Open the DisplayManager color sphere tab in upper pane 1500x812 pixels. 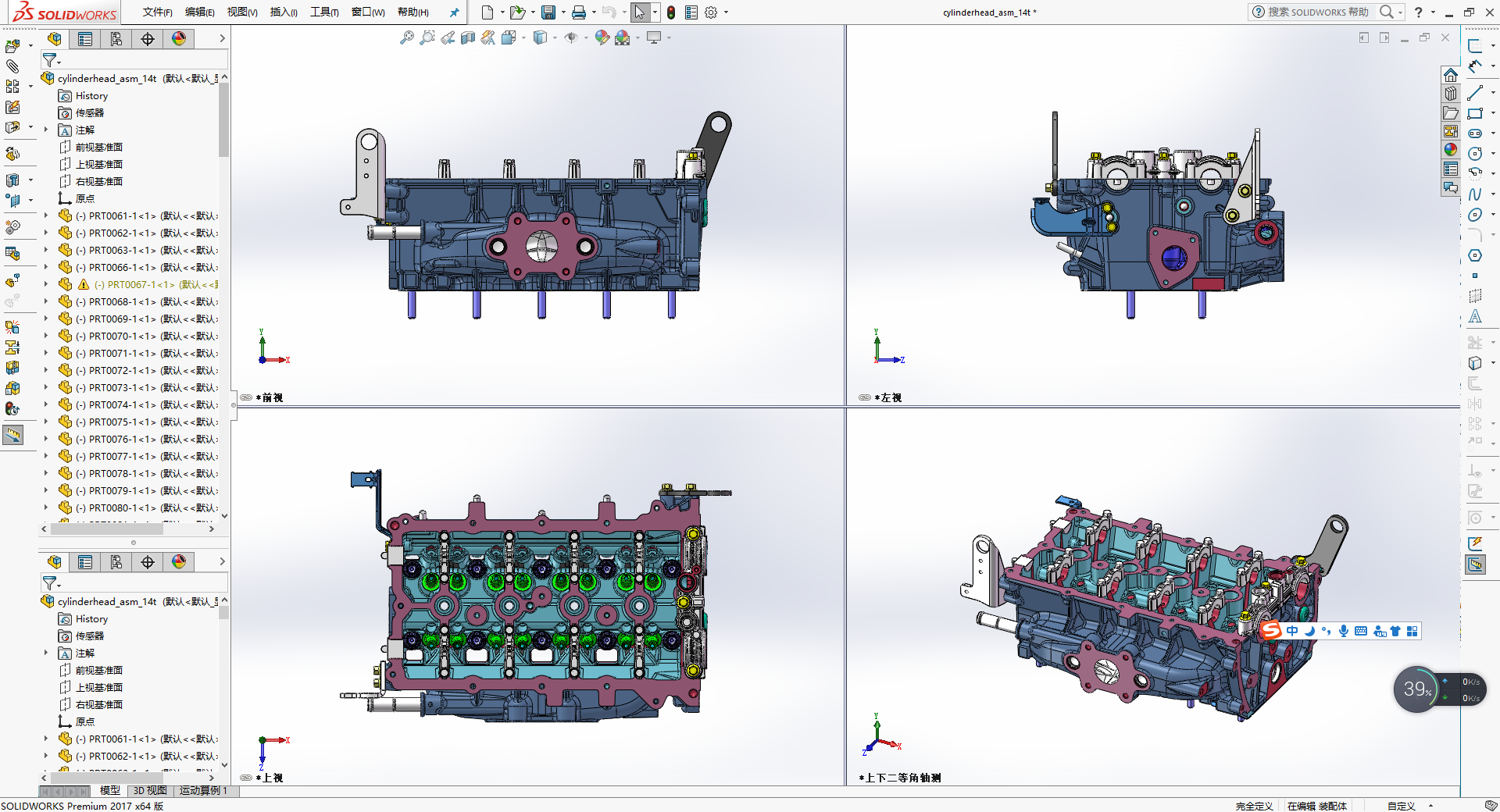[x=179, y=38]
